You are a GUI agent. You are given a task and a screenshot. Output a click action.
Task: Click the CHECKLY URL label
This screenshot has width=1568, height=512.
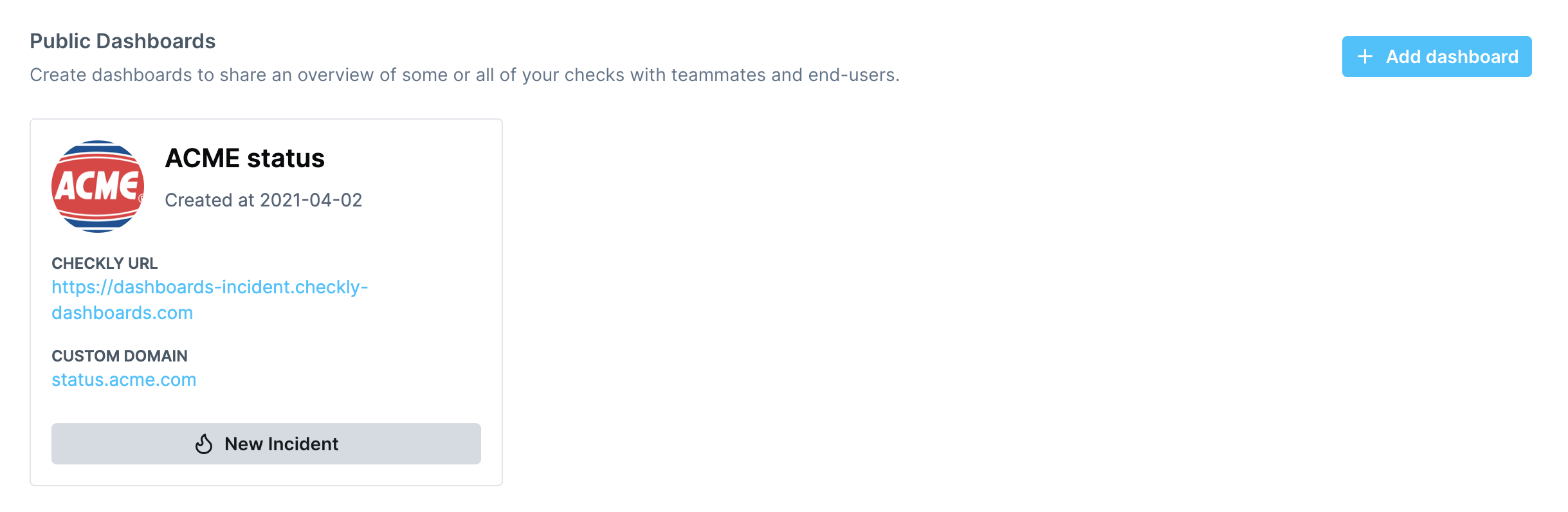104,263
